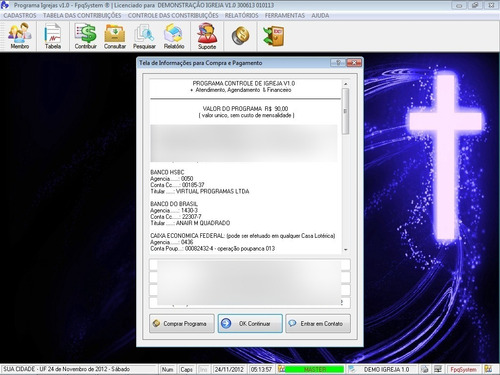Open the Suporte support icon
Image resolution: width=500 pixels, height=375 pixels.
coord(207,36)
